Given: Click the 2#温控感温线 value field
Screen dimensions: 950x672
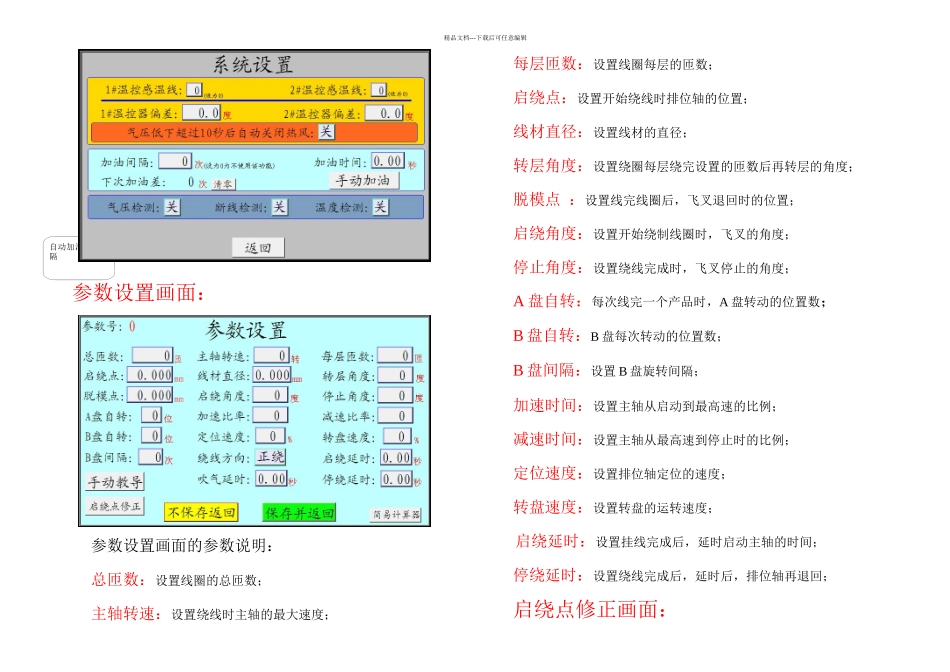Looking at the screenshot, I should point(379,90).
